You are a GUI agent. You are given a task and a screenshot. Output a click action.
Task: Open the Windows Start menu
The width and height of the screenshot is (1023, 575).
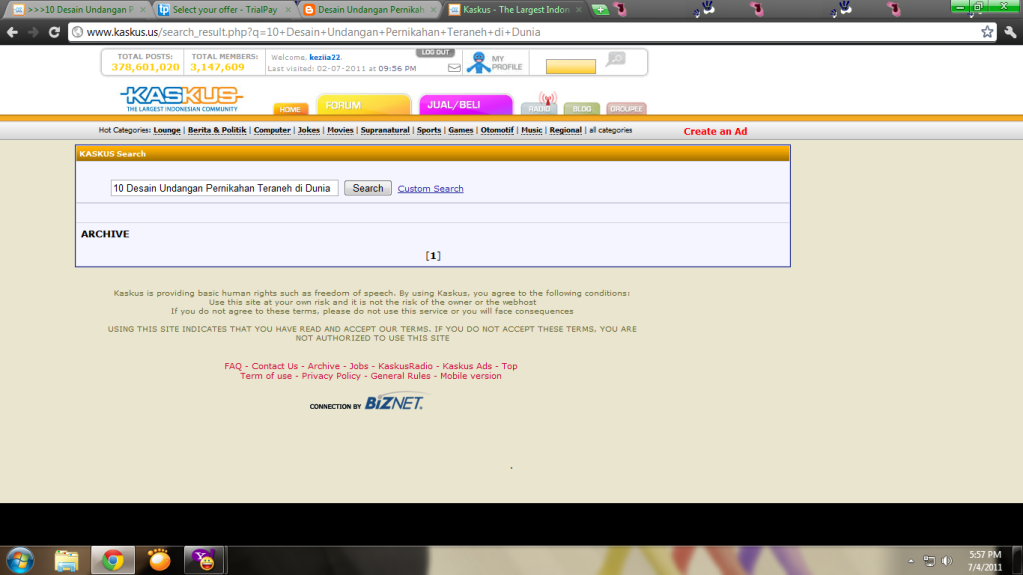(20, 561)
